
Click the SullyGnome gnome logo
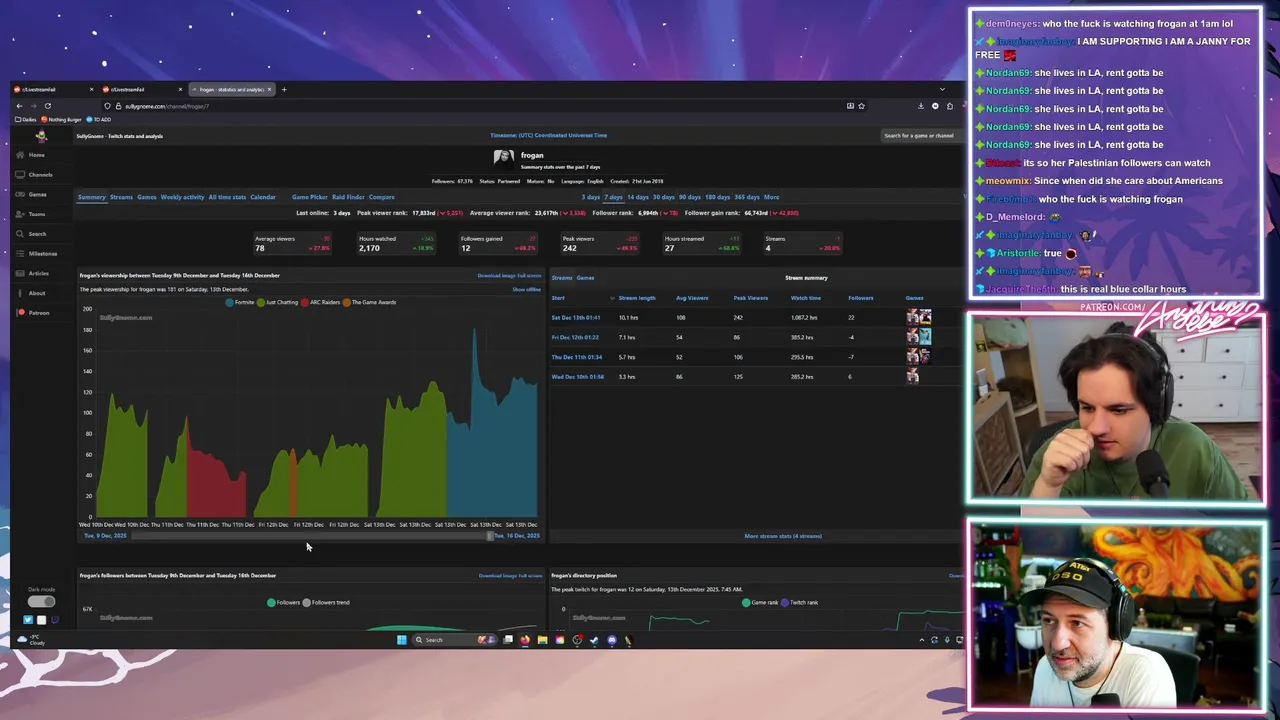(x=41, y=136)
